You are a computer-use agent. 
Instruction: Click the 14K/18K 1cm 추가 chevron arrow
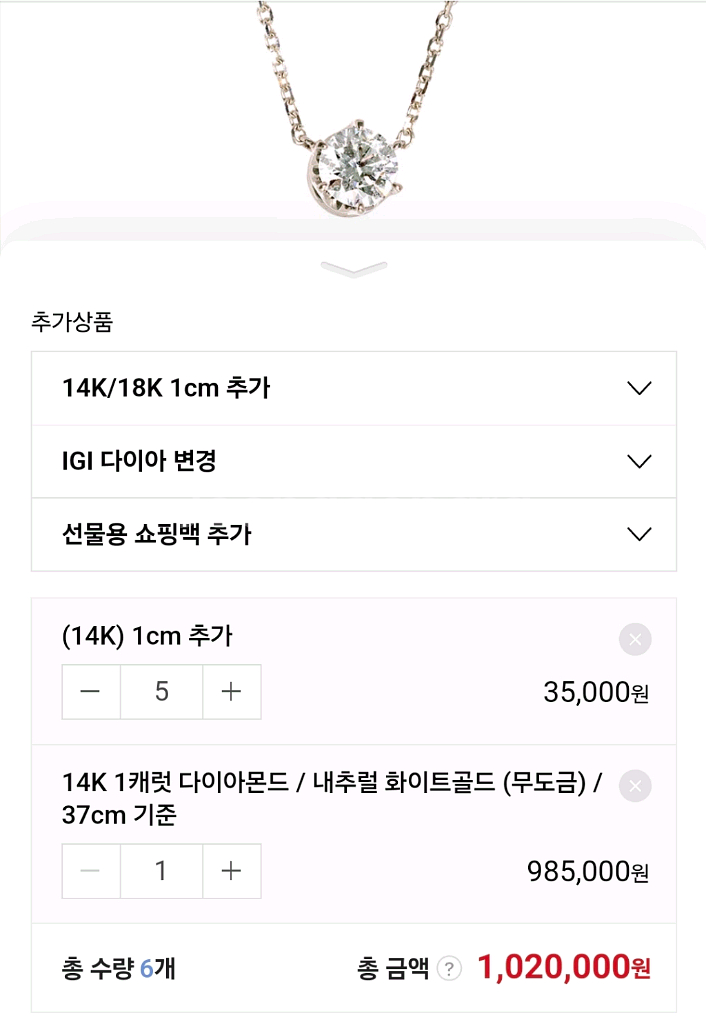(x=638, y=388)
